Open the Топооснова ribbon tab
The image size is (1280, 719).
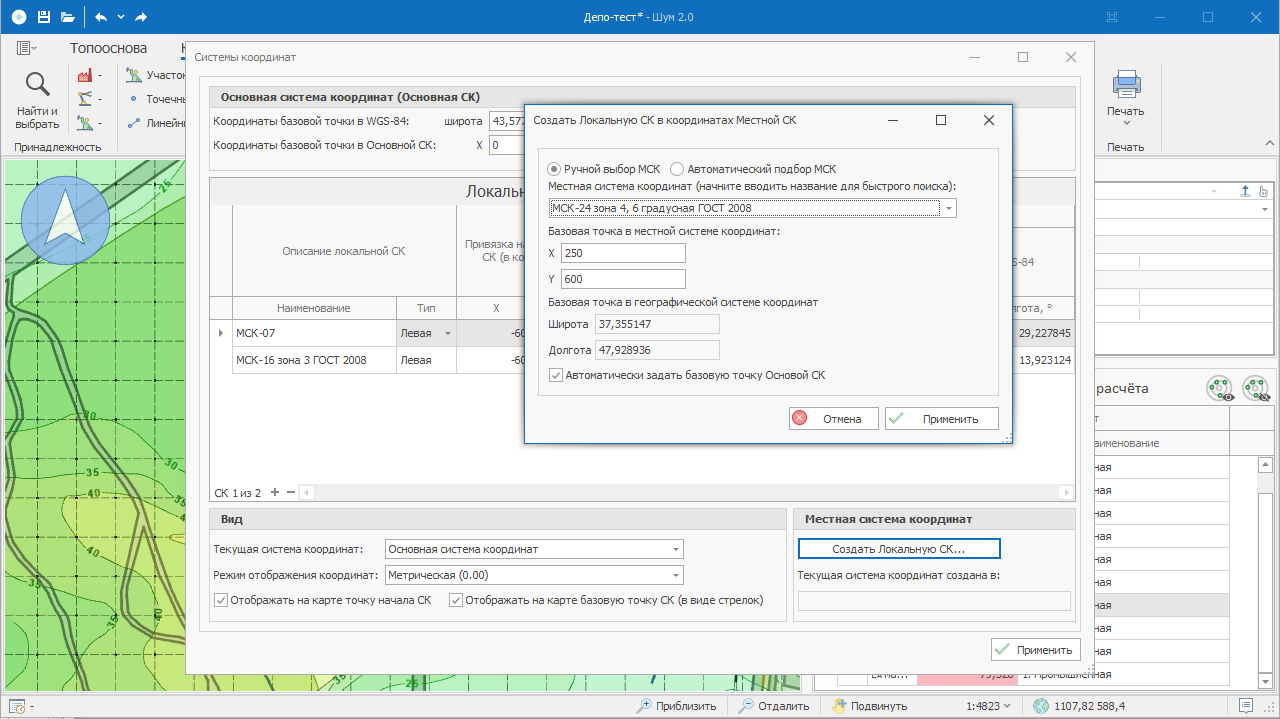click(108, 48)
